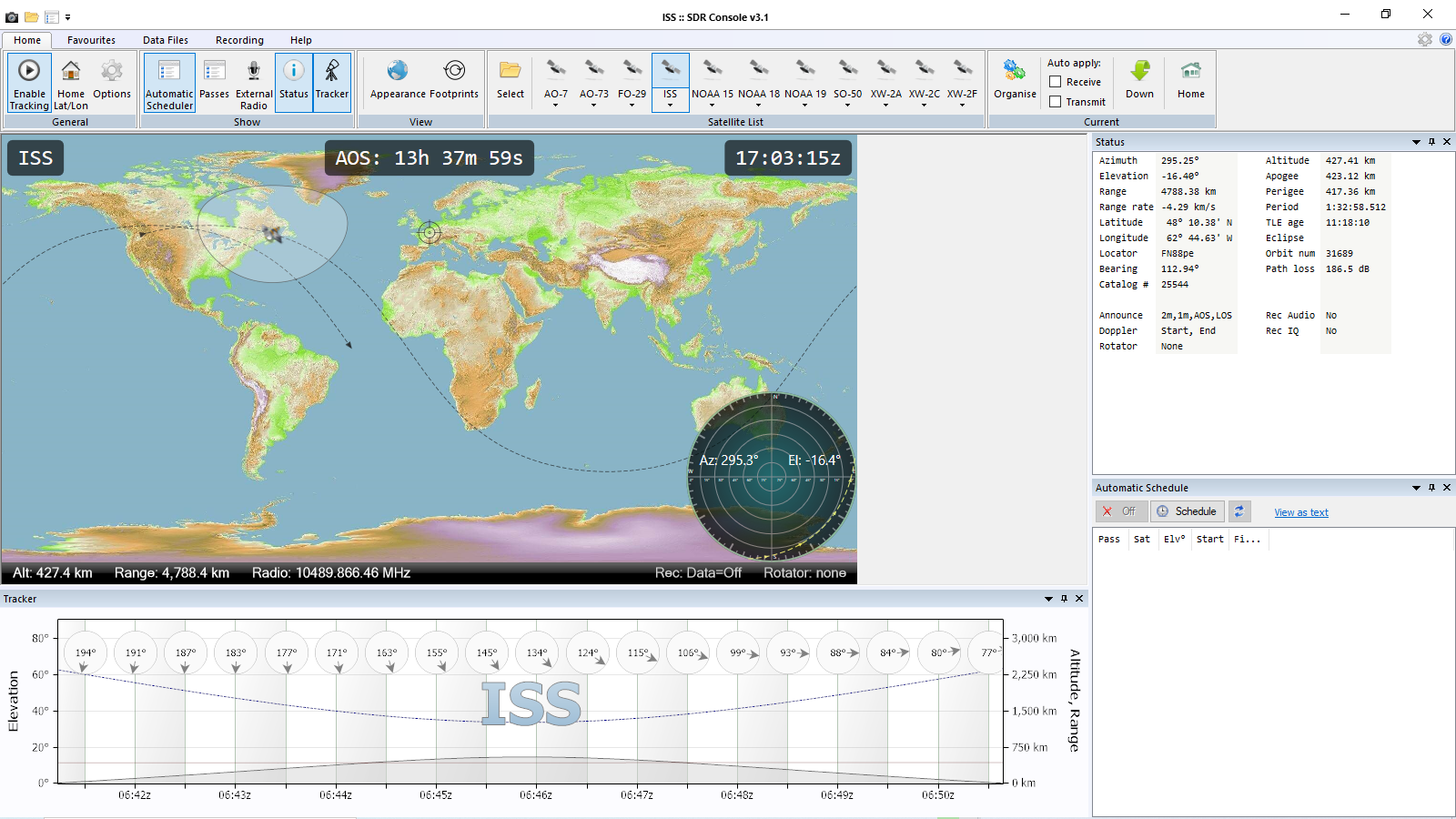
Task: Click the Pass column header
Action: [1109, 539]
